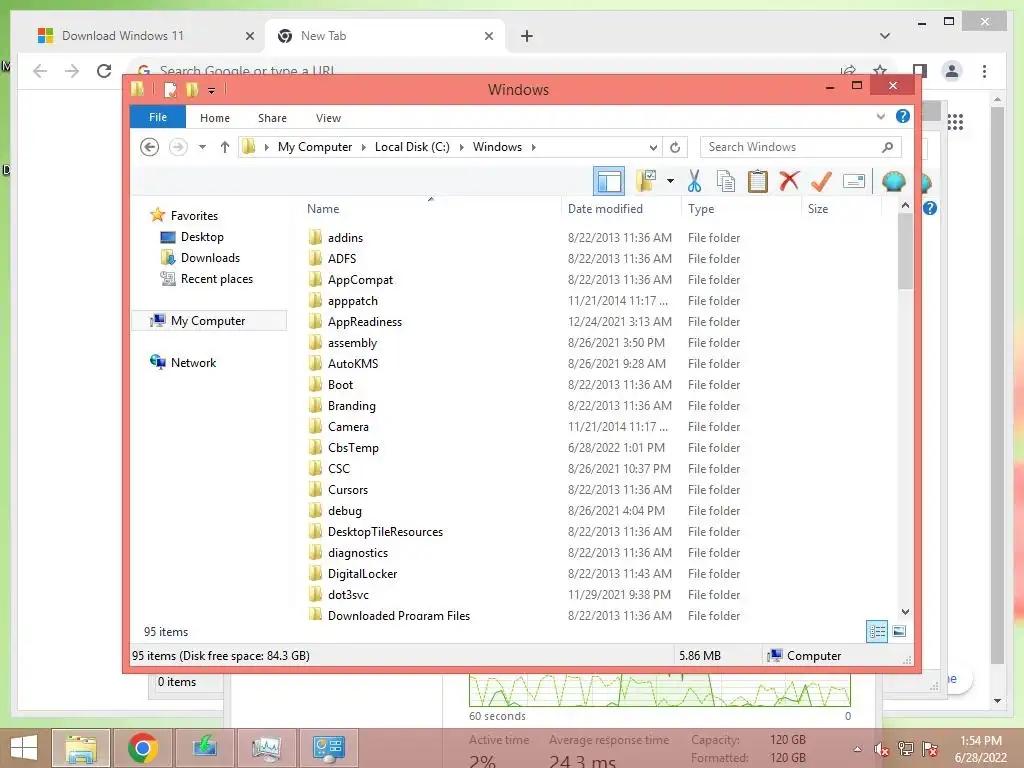The height and width of the screenshot is (768, 1024).
Task: Open Chrome from the taskbar
Action: [x=143, y=748]
